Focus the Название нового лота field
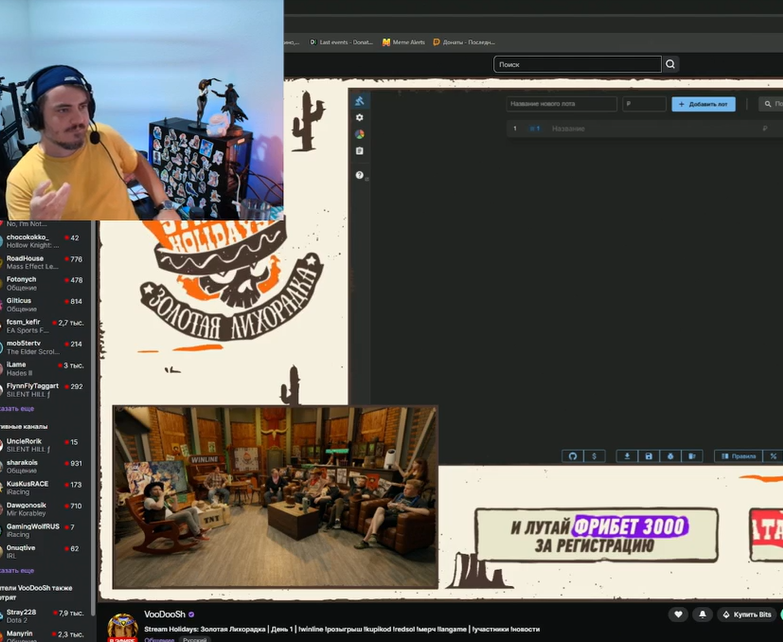The width and height of the screenshot is (783, 642). pyautogui.click(x=561, y=104)
